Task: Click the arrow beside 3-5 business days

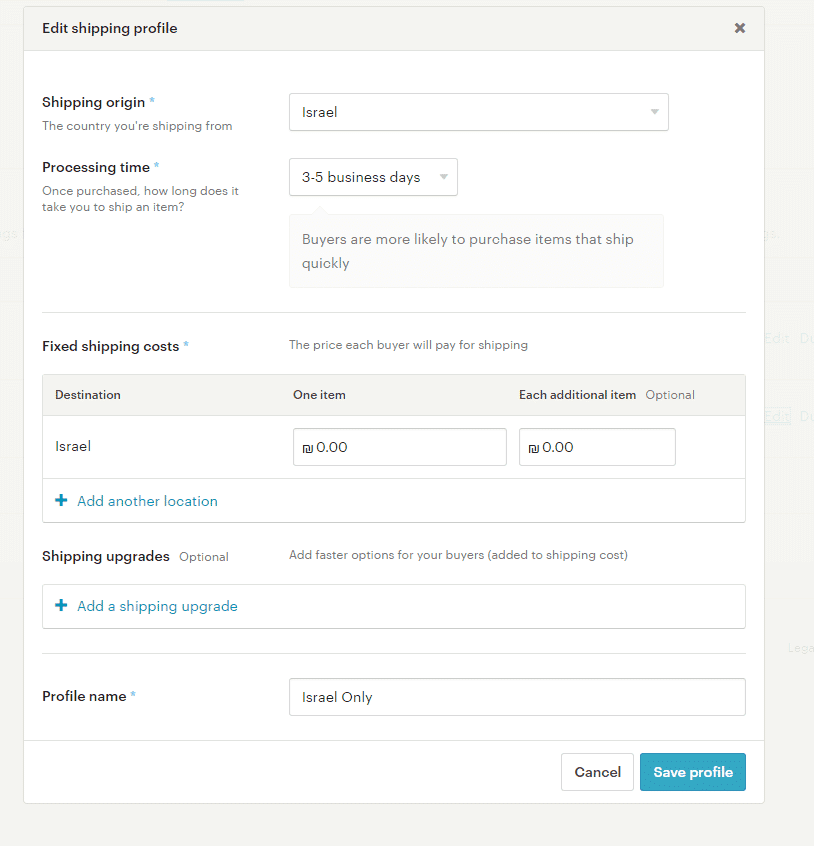Action: [444, 177]
